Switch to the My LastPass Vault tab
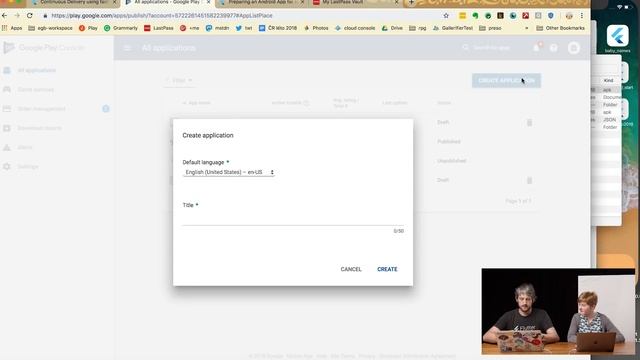This screenshot has width=640, height=360. [355, 2]
